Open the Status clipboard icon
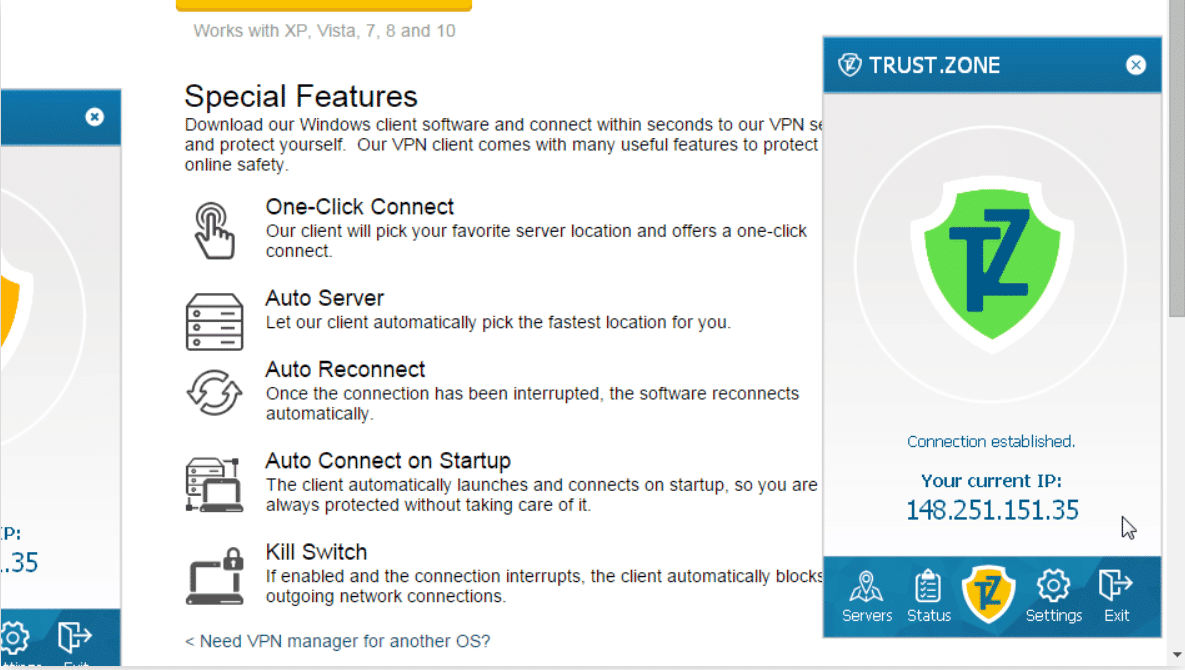Image resolution: width=1185 pixels, height=670 pixels. [x=928, y=596]
